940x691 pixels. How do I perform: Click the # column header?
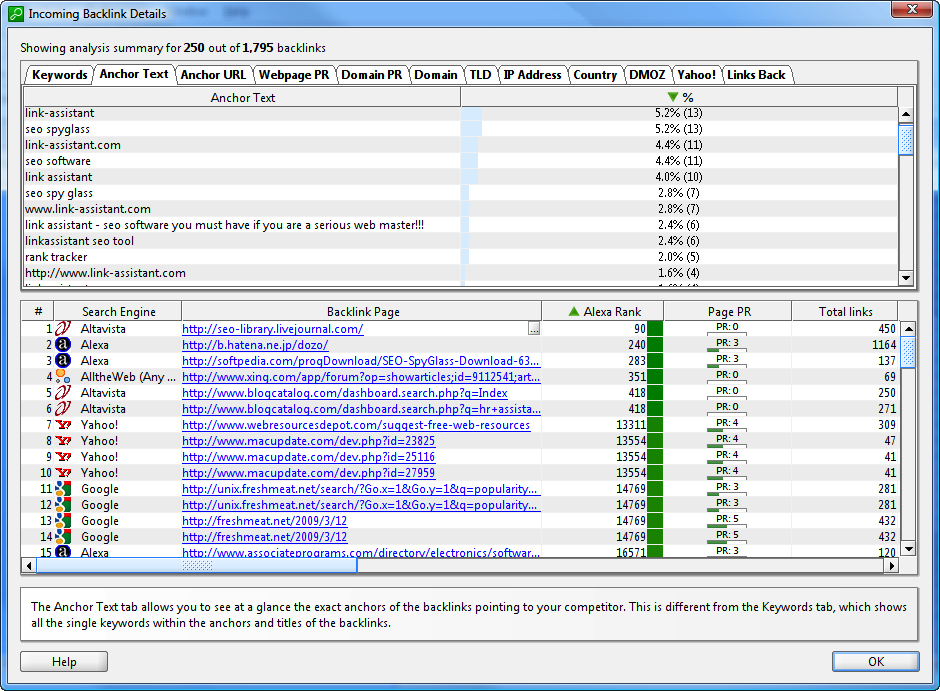click(38, 312)
